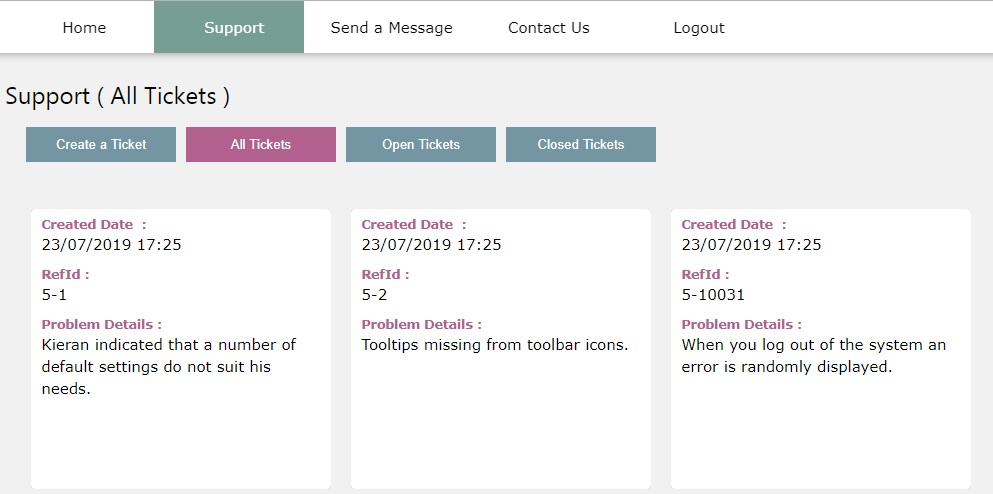The image size is (993, 494).
Task: Show only Closed Tickets
Action: (x=581, y=144)
